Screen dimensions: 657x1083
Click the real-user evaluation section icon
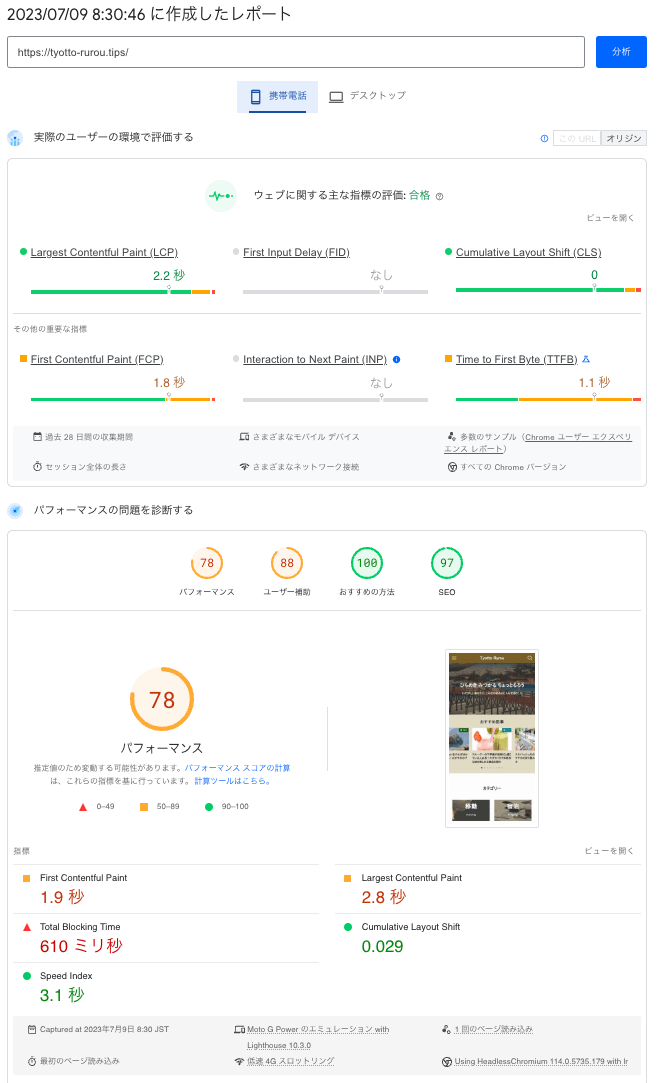click(x=15, y=137)
